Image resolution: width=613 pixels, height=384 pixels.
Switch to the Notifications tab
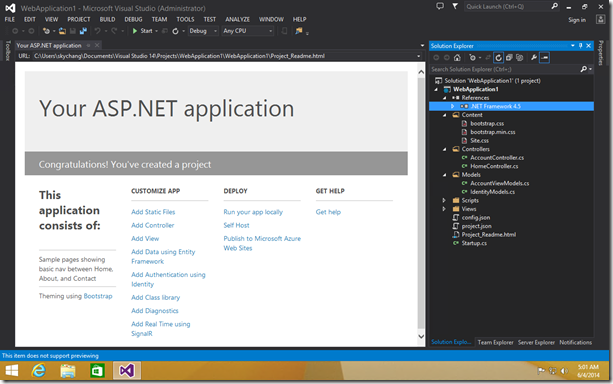coord(575,343)
